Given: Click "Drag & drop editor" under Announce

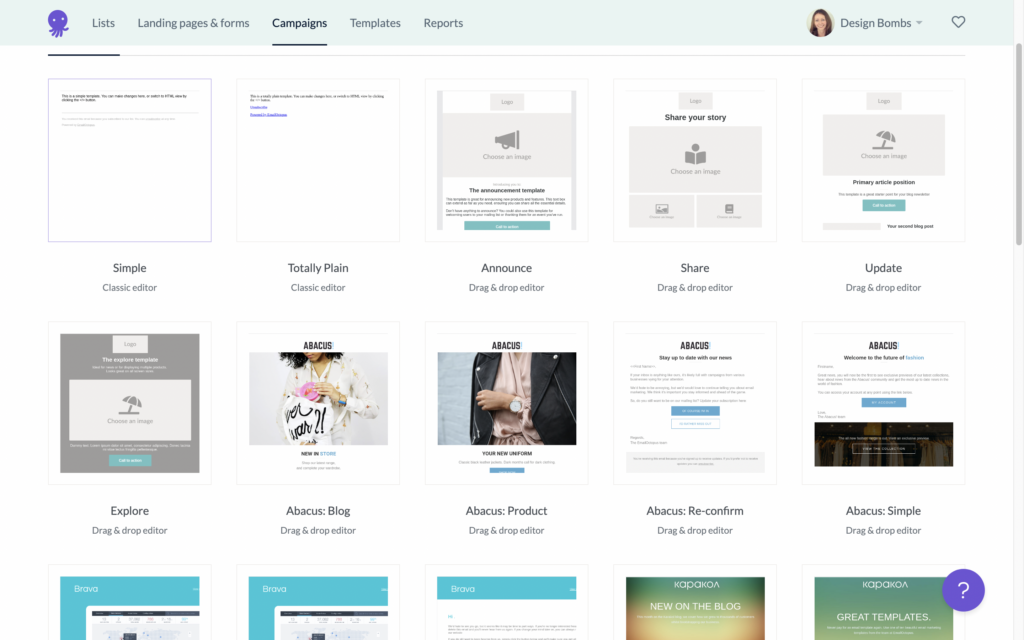Looking at the screenshot, I should point(507,287).
